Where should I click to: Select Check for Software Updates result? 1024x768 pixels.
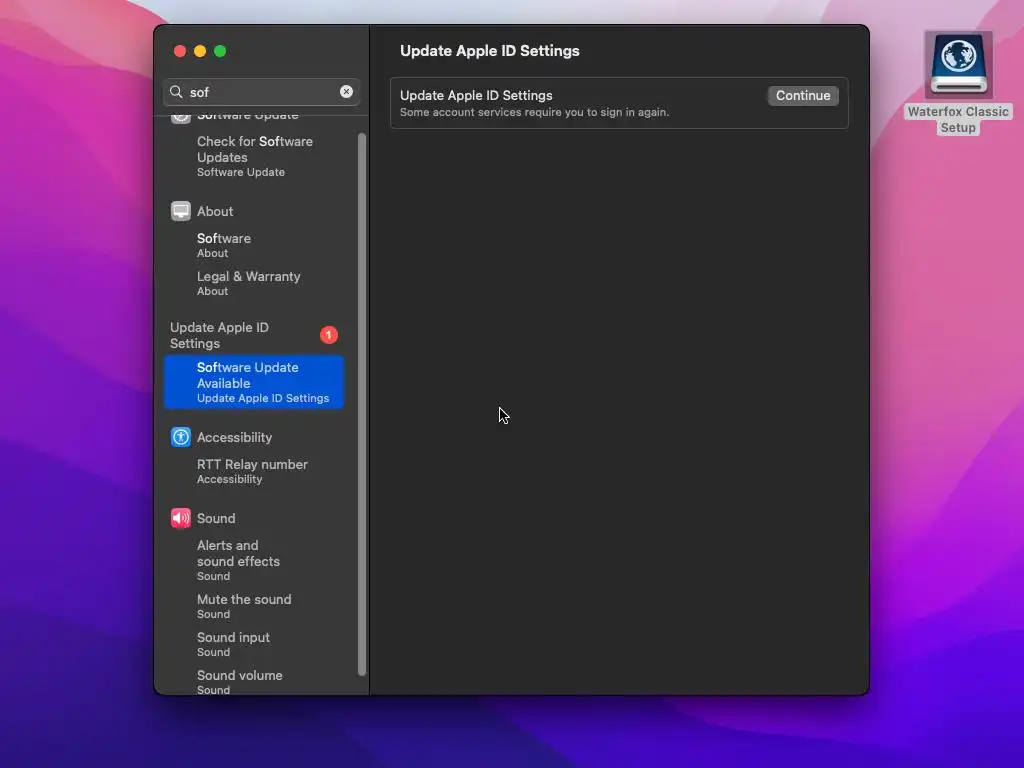click(254, 156)
